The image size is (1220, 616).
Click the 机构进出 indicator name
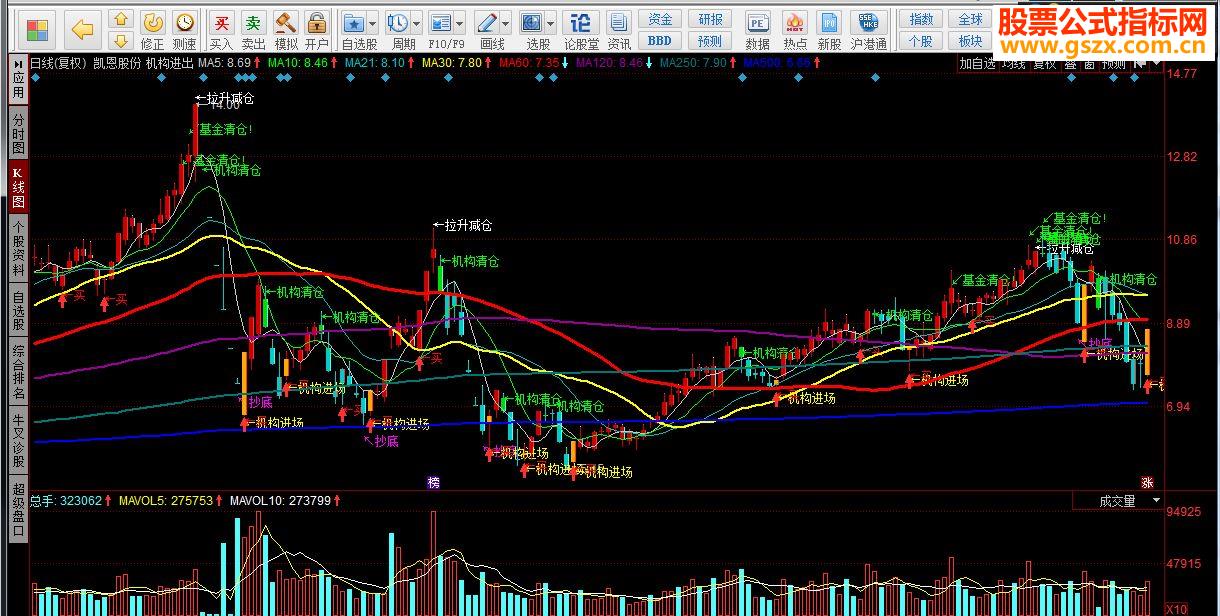tap(170, 62)
